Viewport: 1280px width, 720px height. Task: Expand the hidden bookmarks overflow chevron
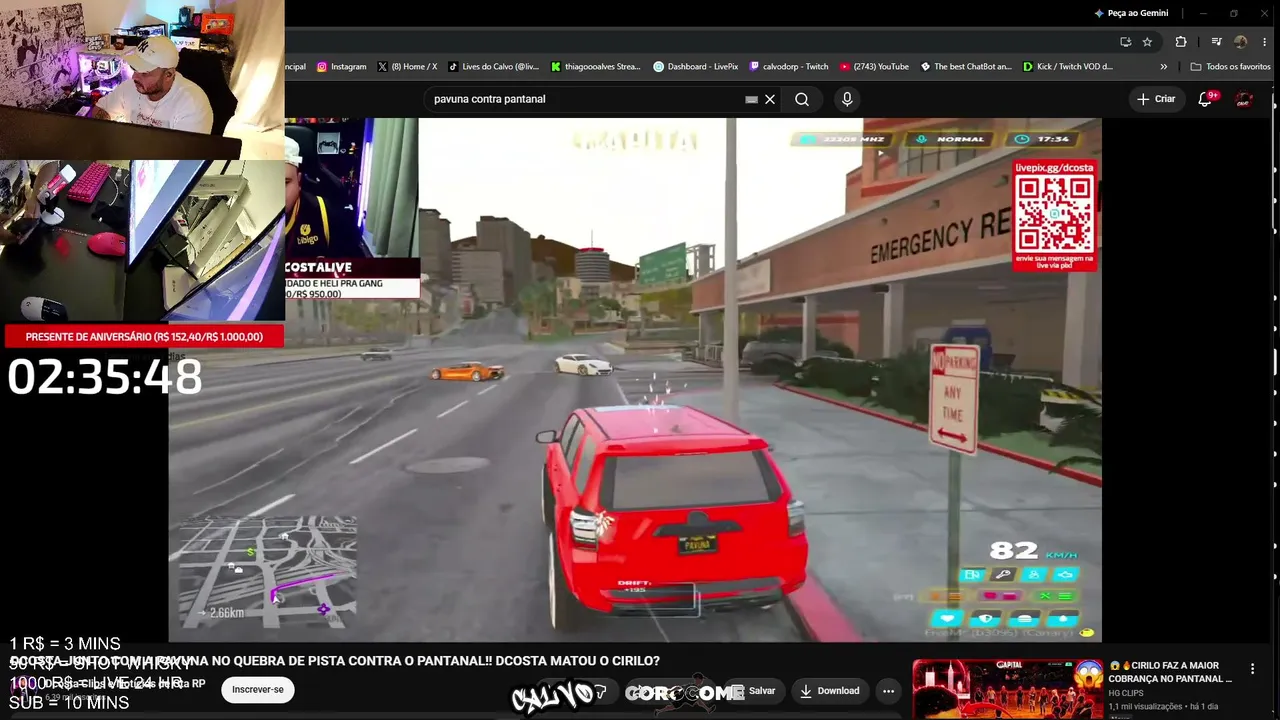pyautogui.click(x=1163, y=67)
